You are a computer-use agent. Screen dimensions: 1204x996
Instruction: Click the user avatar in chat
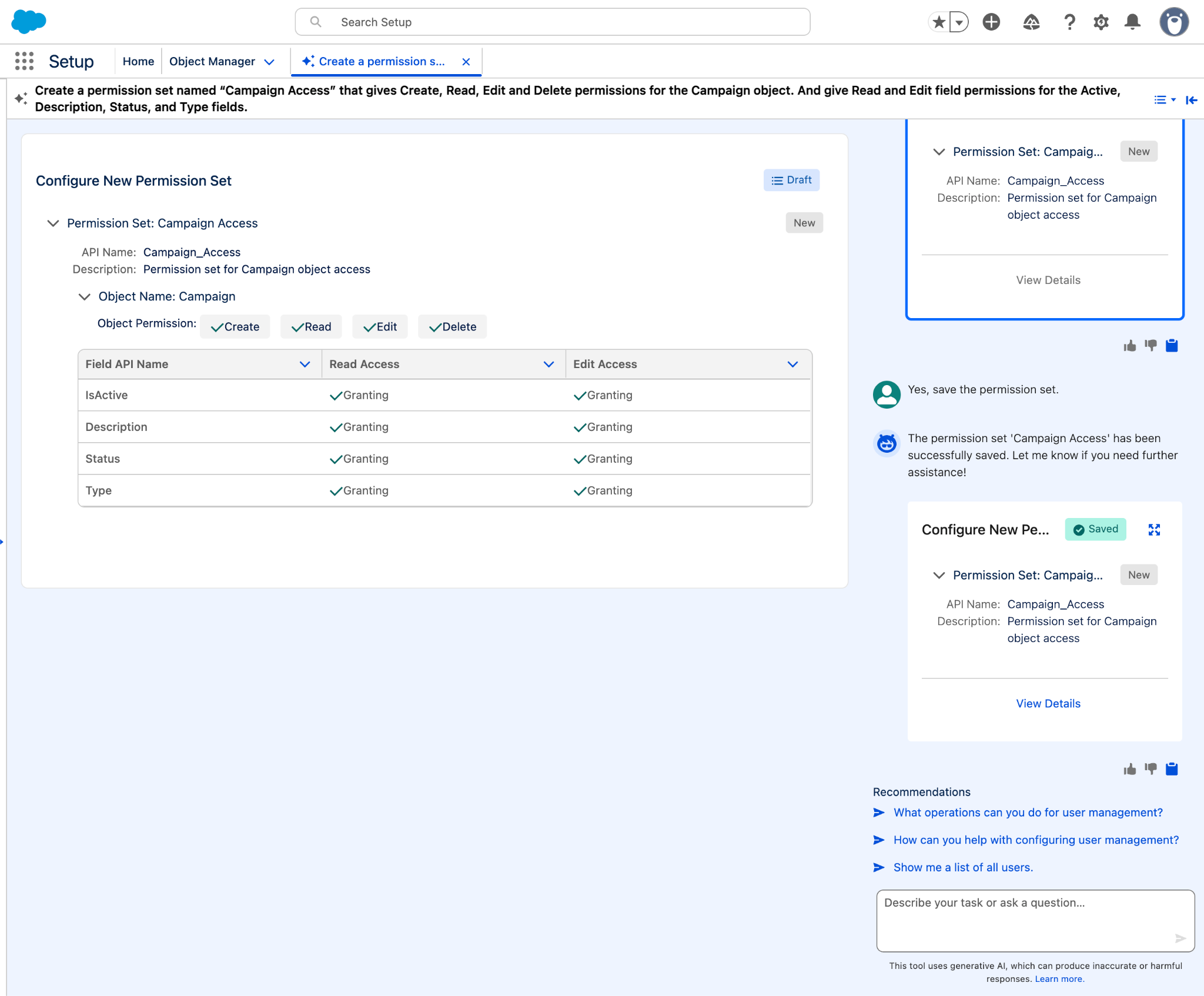pyautogui.click(x=887, y=395)
